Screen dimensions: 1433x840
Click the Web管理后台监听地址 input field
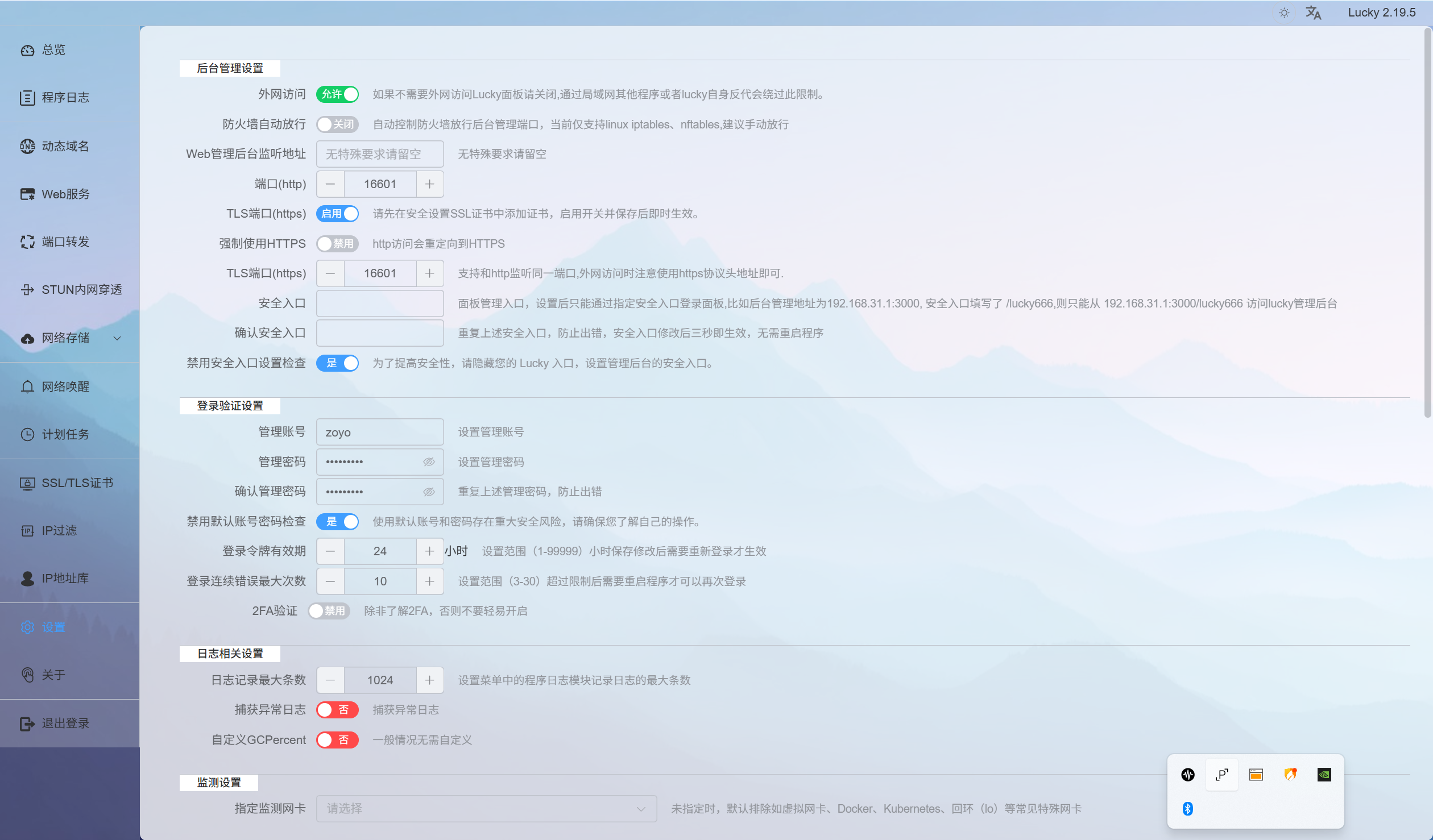coord(380,154)
